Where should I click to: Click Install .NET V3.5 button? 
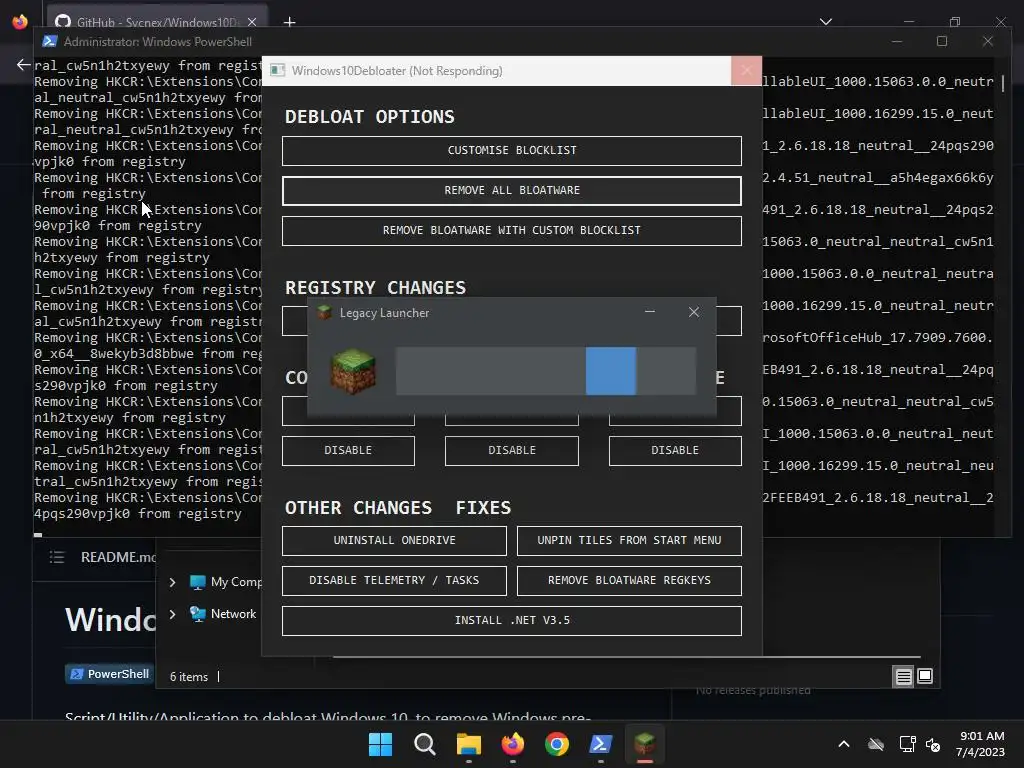[511, 620]
